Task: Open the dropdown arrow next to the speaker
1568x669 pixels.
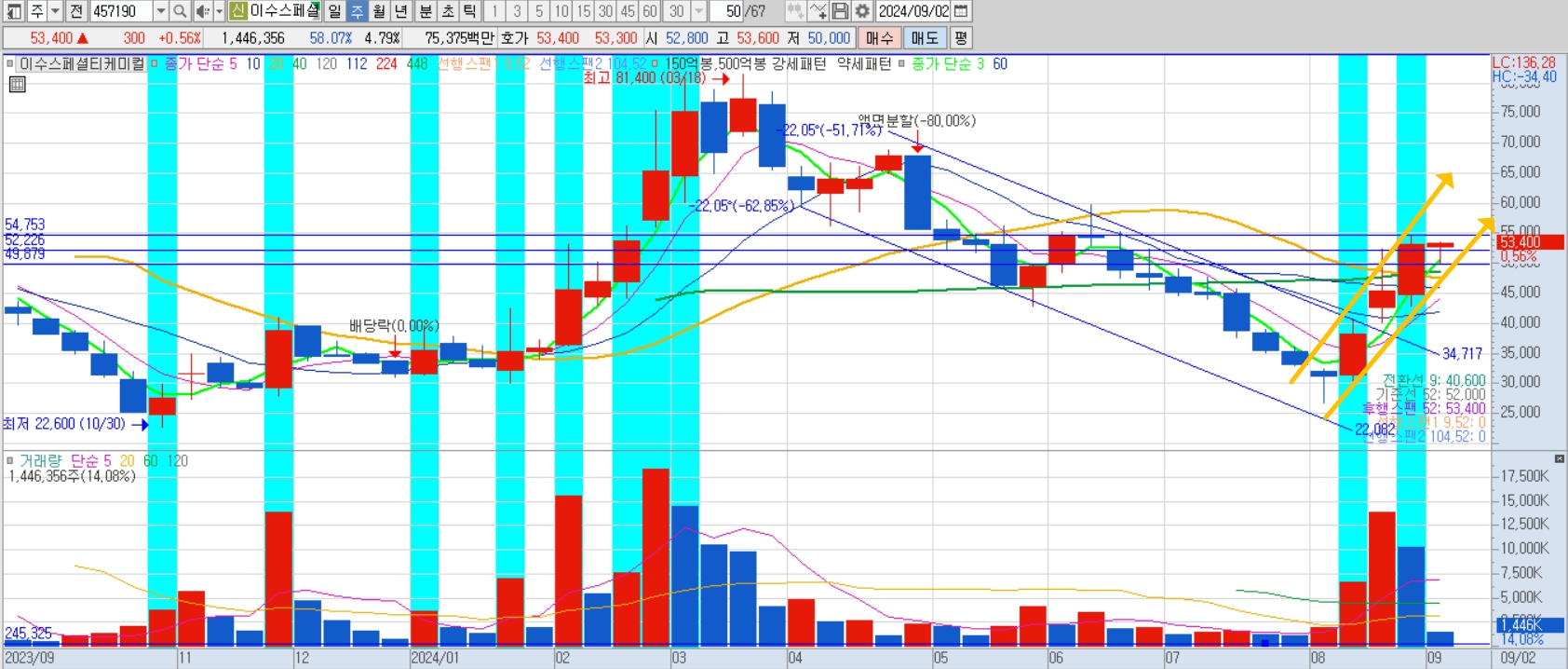Action: tap(220, 11)
